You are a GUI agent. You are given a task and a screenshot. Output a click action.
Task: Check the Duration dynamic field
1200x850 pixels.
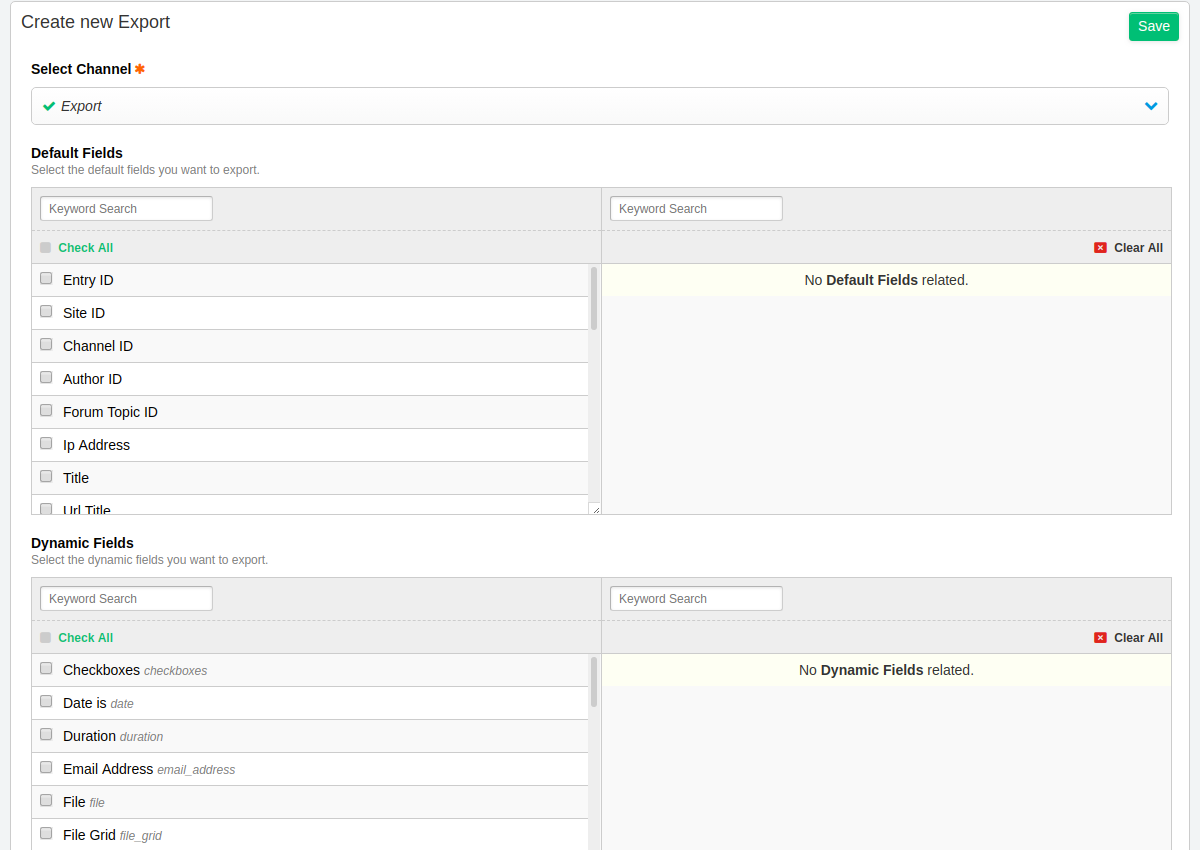pyautogui.click(x=46, y=734)
